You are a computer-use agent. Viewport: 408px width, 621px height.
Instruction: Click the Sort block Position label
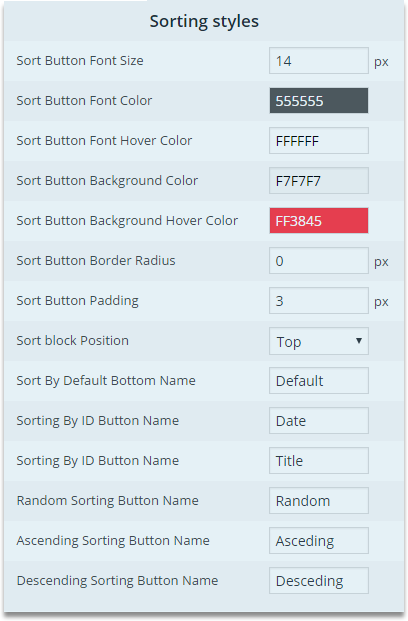click(x=72, y=341)
